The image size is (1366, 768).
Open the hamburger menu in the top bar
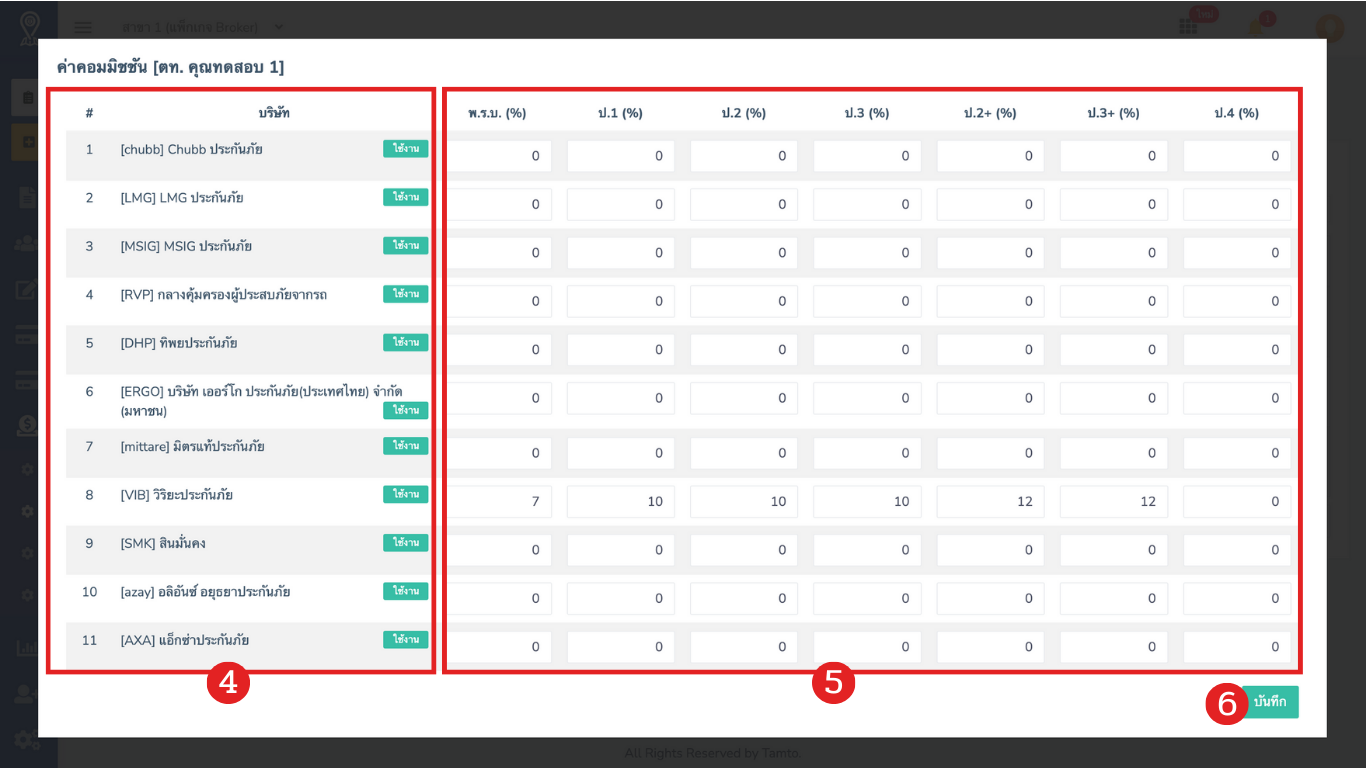84,27
